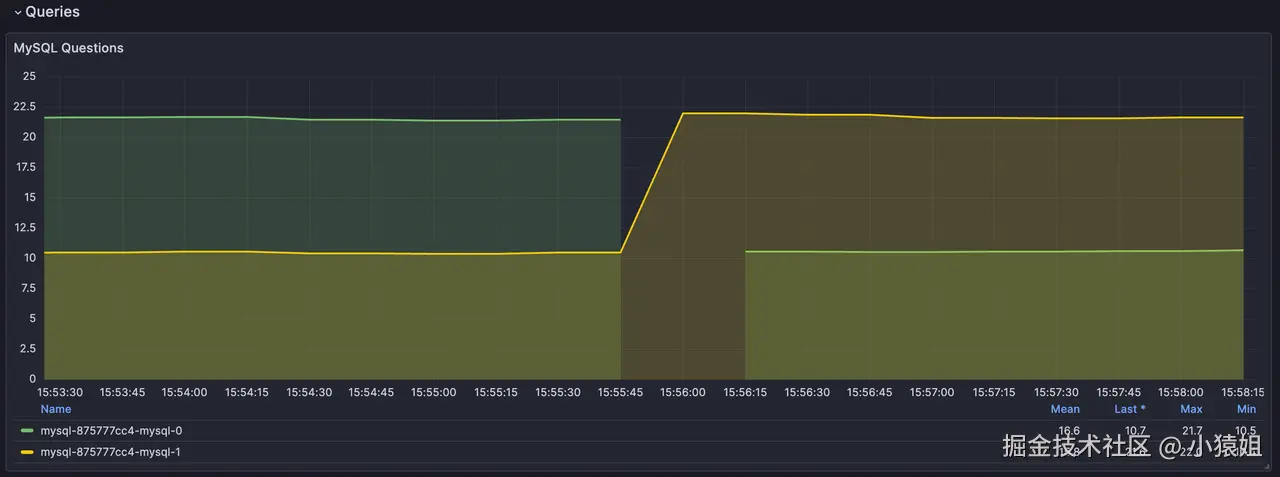Sort the legend by Last * column

[x=1130, y=409]
